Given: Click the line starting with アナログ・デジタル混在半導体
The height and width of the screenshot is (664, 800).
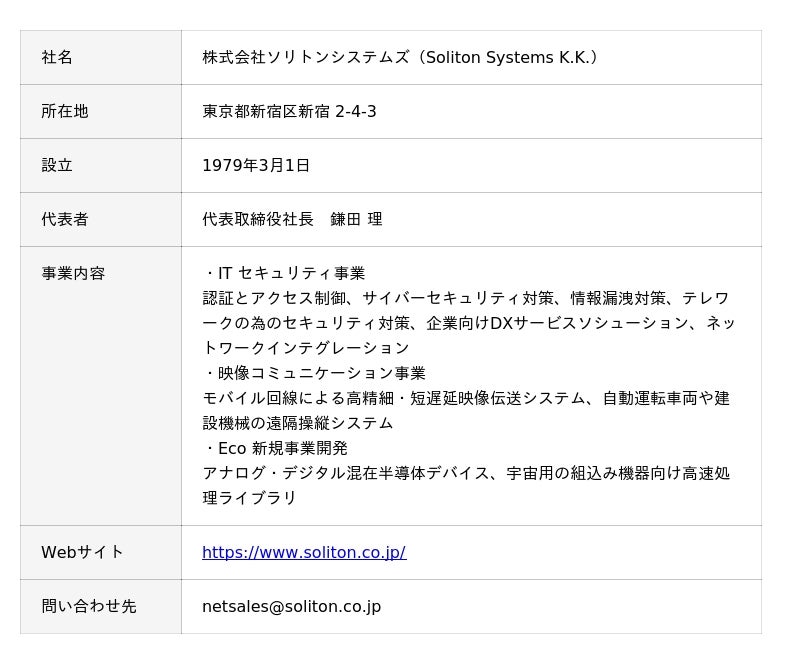Looking at the screenshot, I should pyautogui.click(x=465, y=473).
